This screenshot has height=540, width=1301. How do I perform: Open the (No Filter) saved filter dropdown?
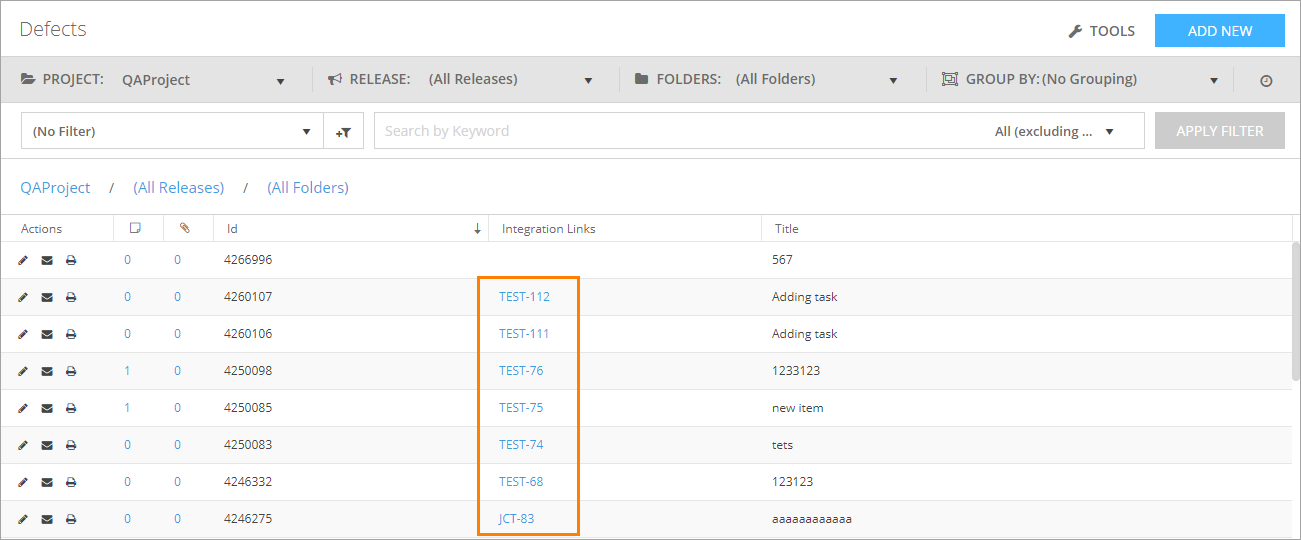pos(172,131)
